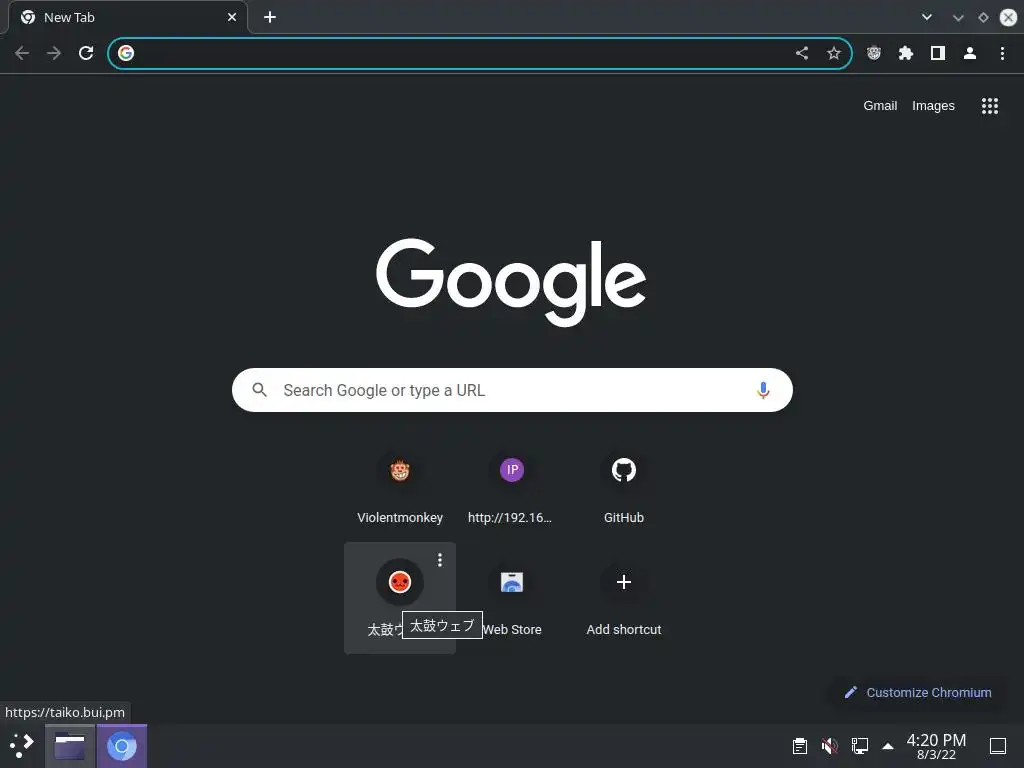Start voice search with the microphone icon
1024x768 pixels.
763,390
